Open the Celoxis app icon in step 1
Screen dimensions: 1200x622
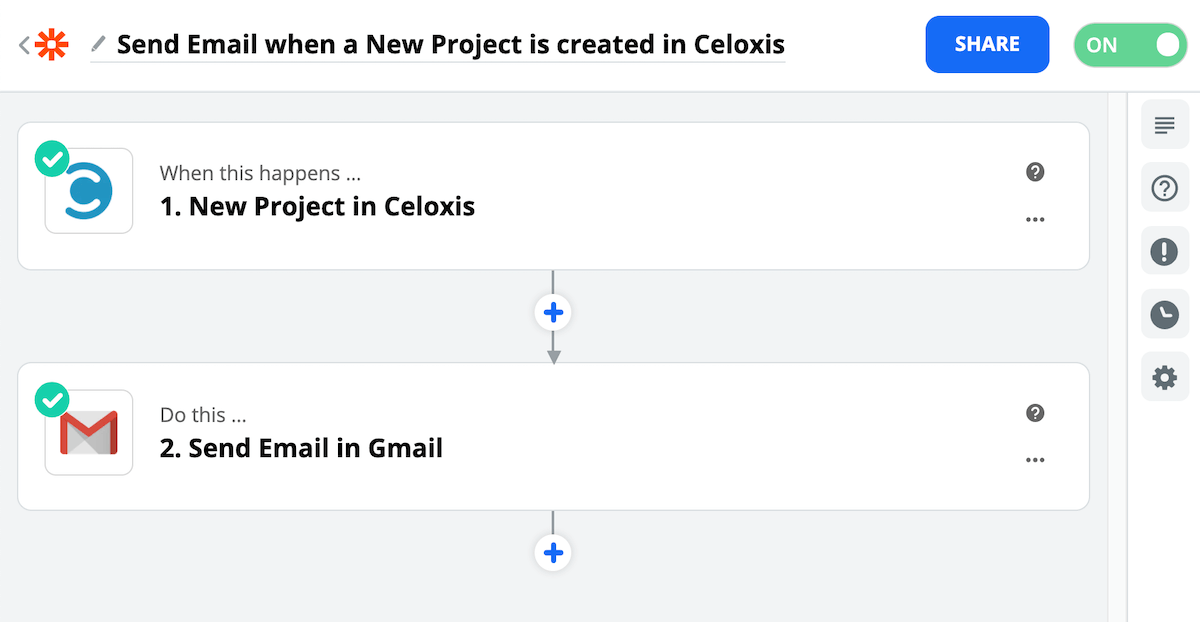click(x=89, y=191)
